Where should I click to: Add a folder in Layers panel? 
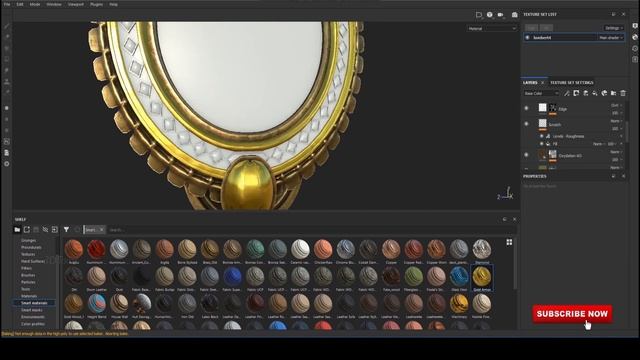[x=613, y=93]
